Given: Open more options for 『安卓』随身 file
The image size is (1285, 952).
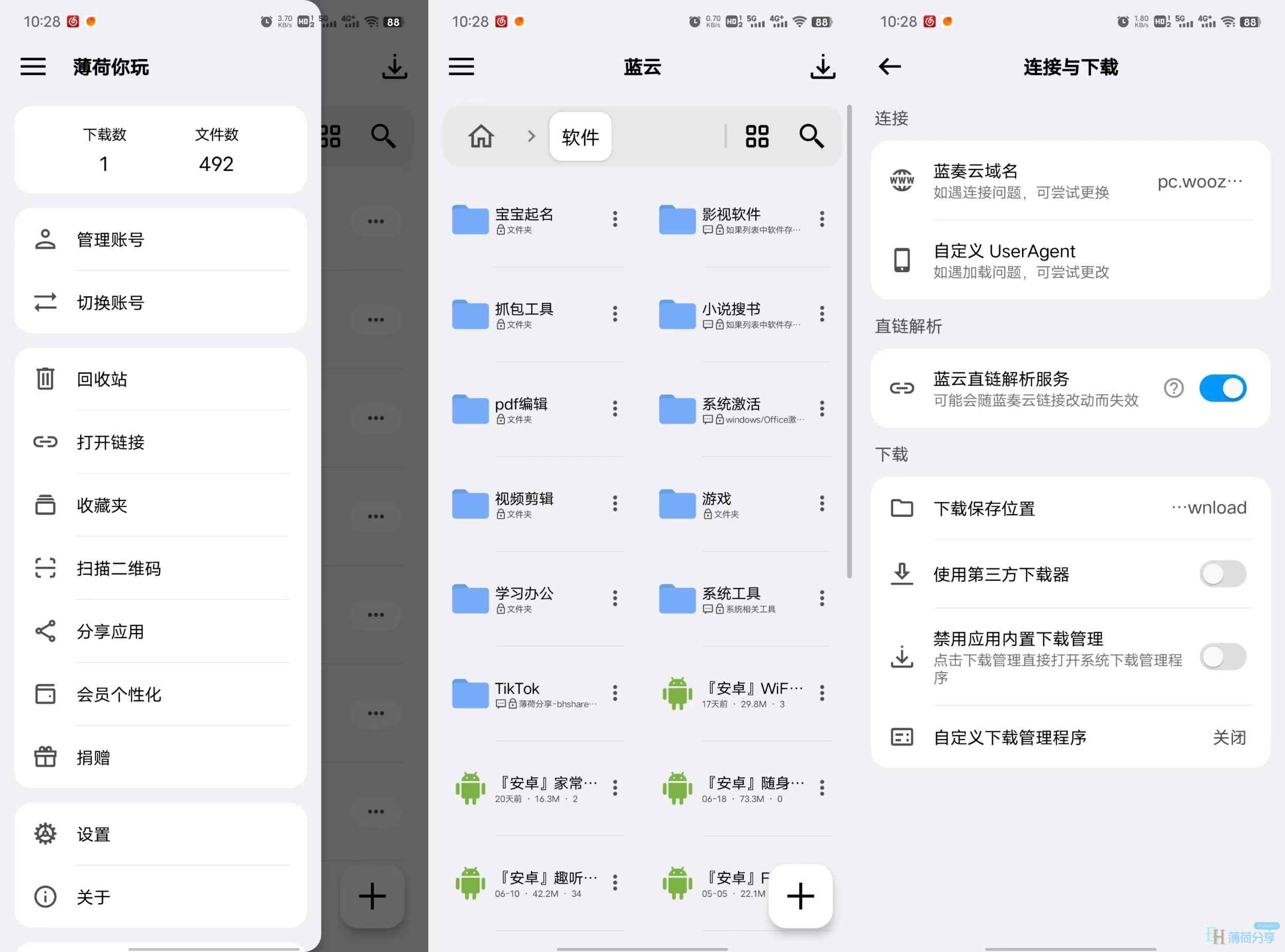Looking at the screenshot, I should click(x=822, y=787).
